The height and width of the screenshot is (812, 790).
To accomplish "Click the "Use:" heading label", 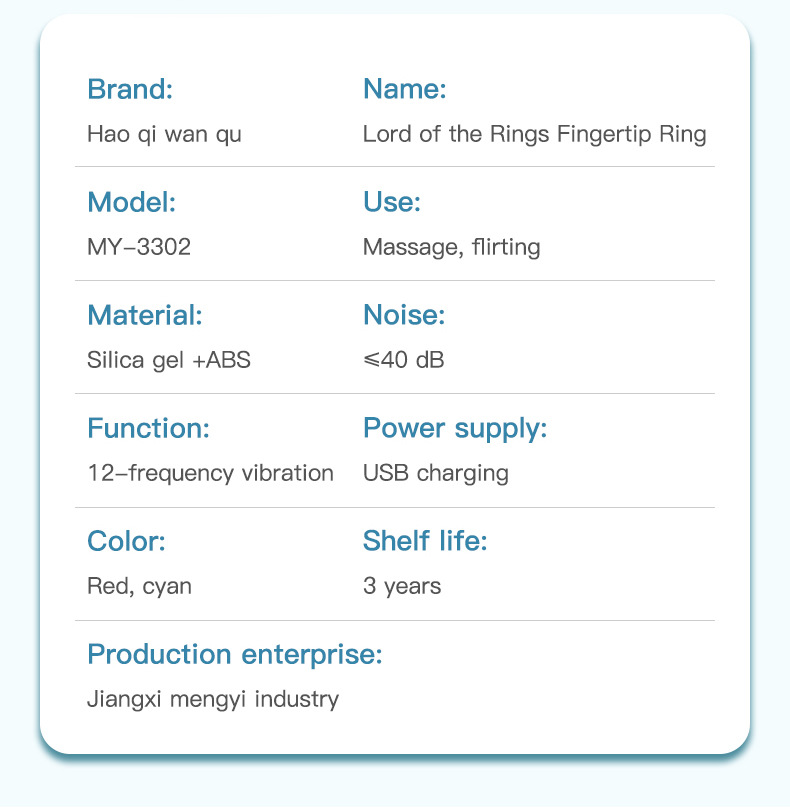I will click(391, 203).
